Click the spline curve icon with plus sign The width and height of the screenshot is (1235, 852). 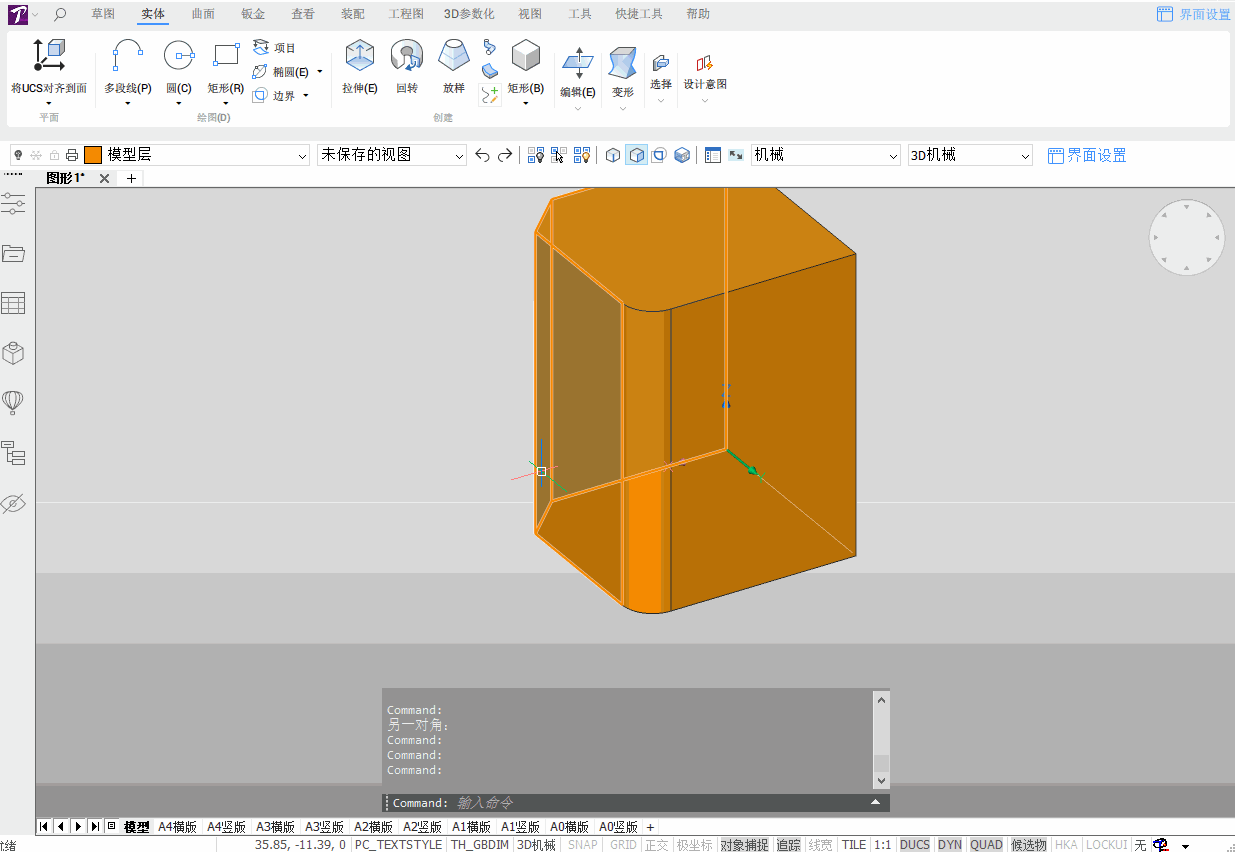pyautogui.click(x=490, y=95)
